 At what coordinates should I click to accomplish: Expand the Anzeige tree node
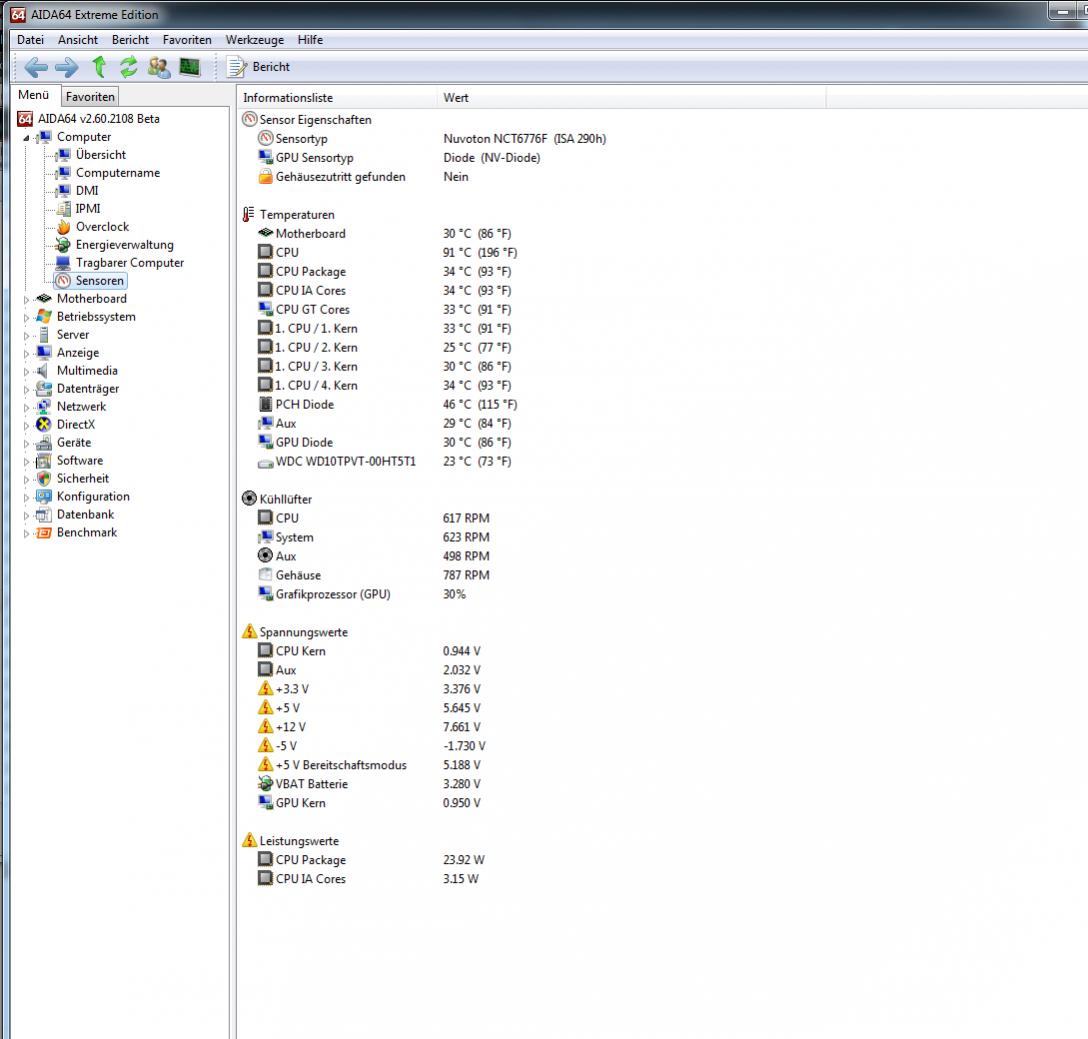[26, 353]
